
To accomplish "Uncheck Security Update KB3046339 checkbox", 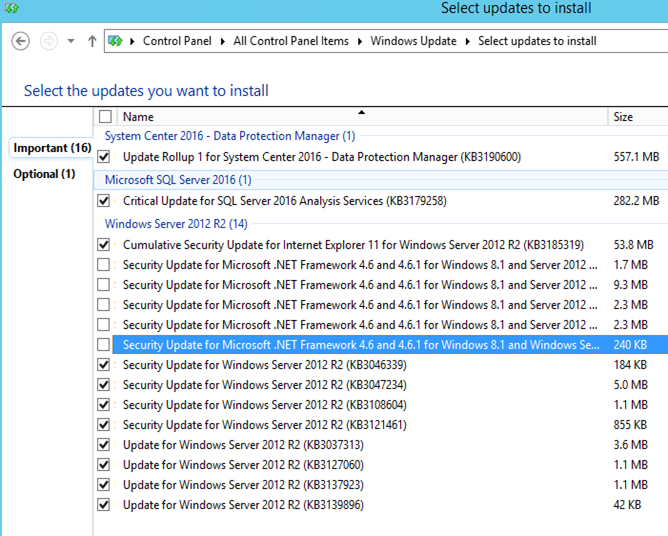I will click(104, 365).
